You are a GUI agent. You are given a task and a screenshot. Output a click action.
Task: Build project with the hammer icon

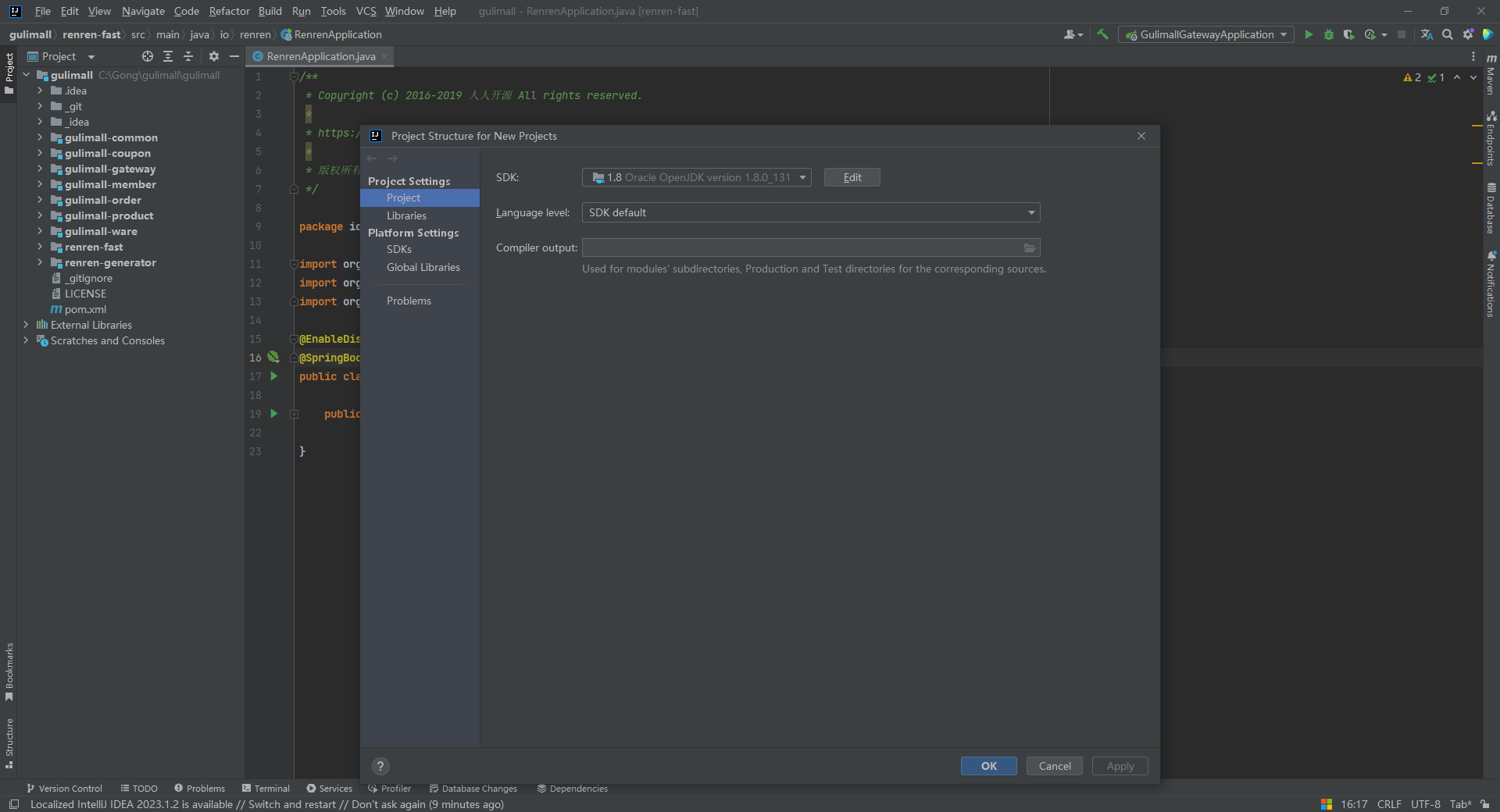click(1102, 34)
